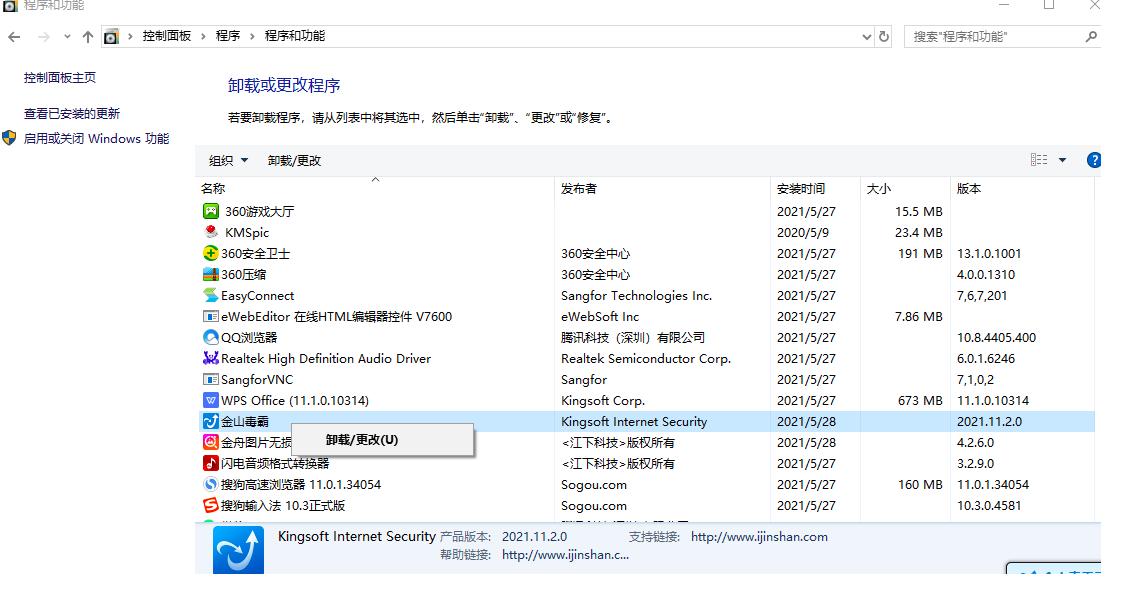Click 程序 in breadcrumb path

click(x=228, y=36)
